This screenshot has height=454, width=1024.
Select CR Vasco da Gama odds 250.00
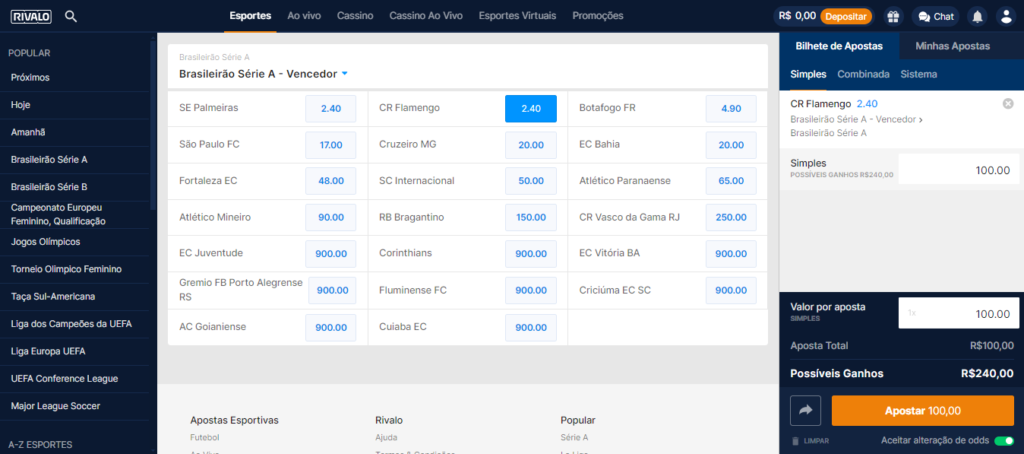[731, 218]
